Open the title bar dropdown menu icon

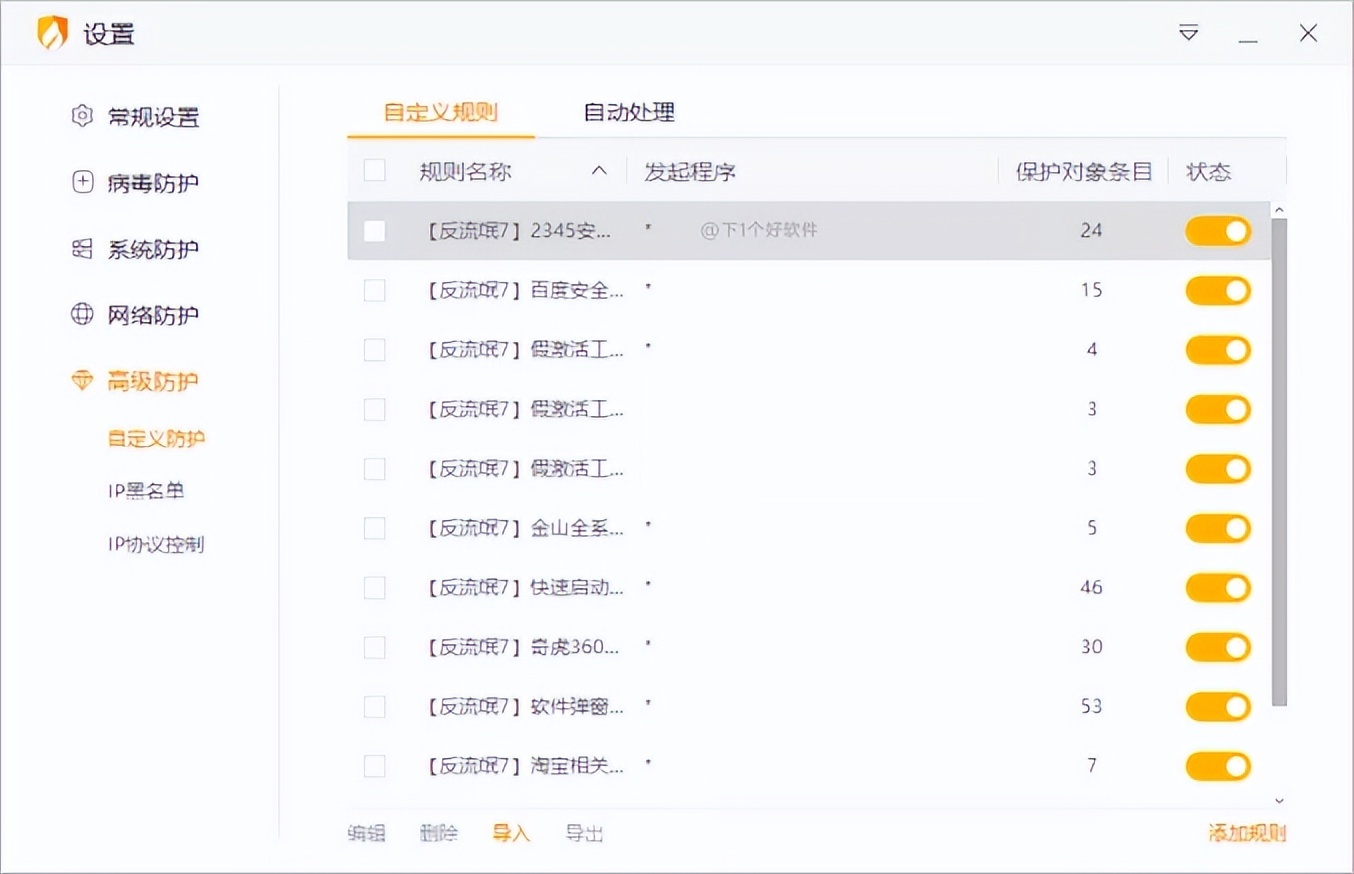click(x=1188, y=33)
